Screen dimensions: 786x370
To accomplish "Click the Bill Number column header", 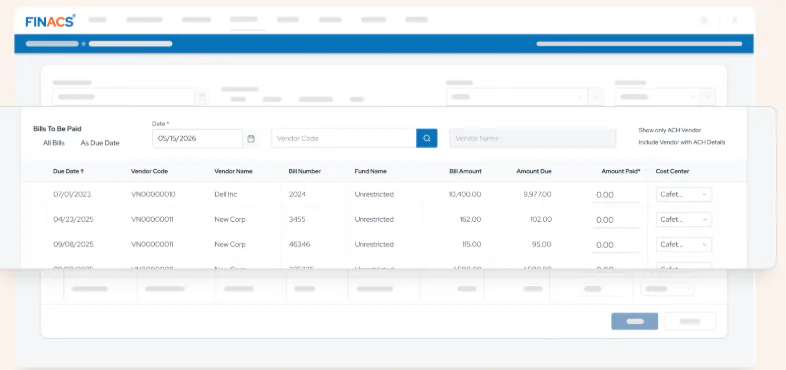I will click(305, 171).
